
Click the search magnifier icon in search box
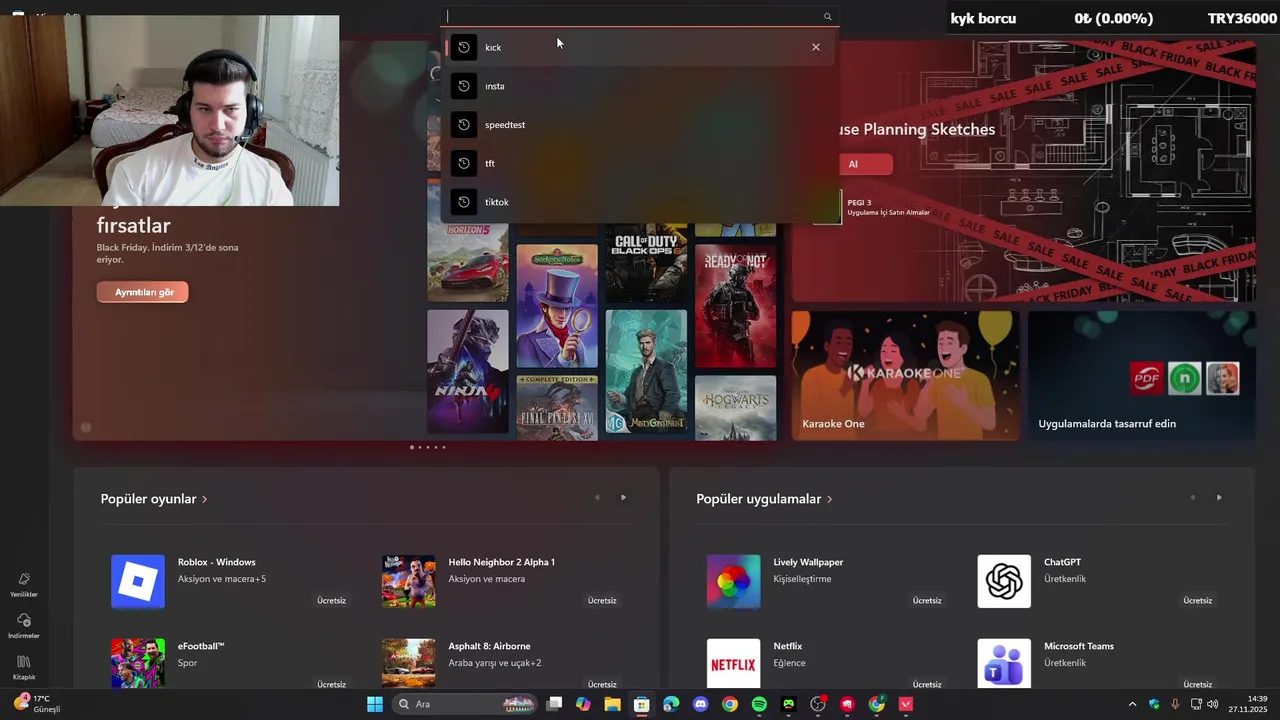(x=827, y=16)
